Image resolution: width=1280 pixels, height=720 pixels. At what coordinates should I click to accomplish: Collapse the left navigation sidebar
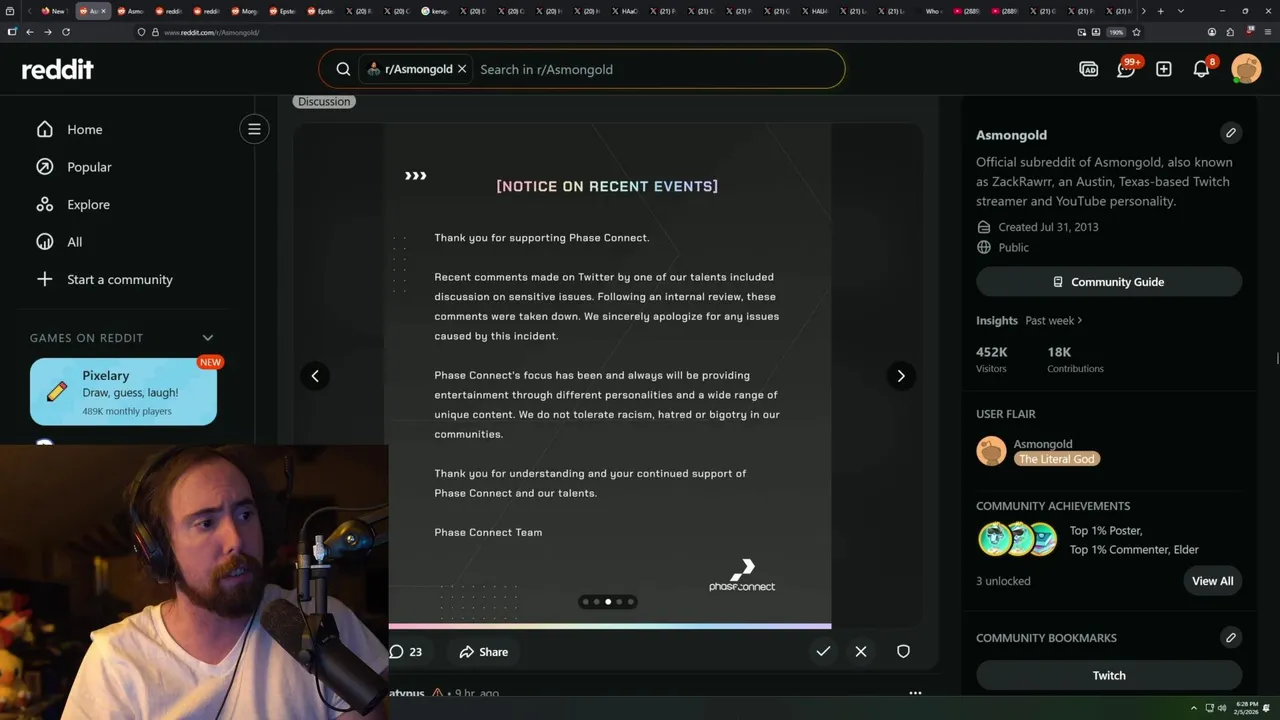click(254, 129)
